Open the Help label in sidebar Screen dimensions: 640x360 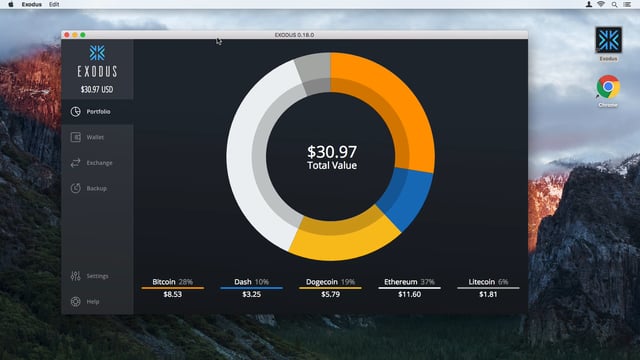pyautogui.click(x=93, y=301)
